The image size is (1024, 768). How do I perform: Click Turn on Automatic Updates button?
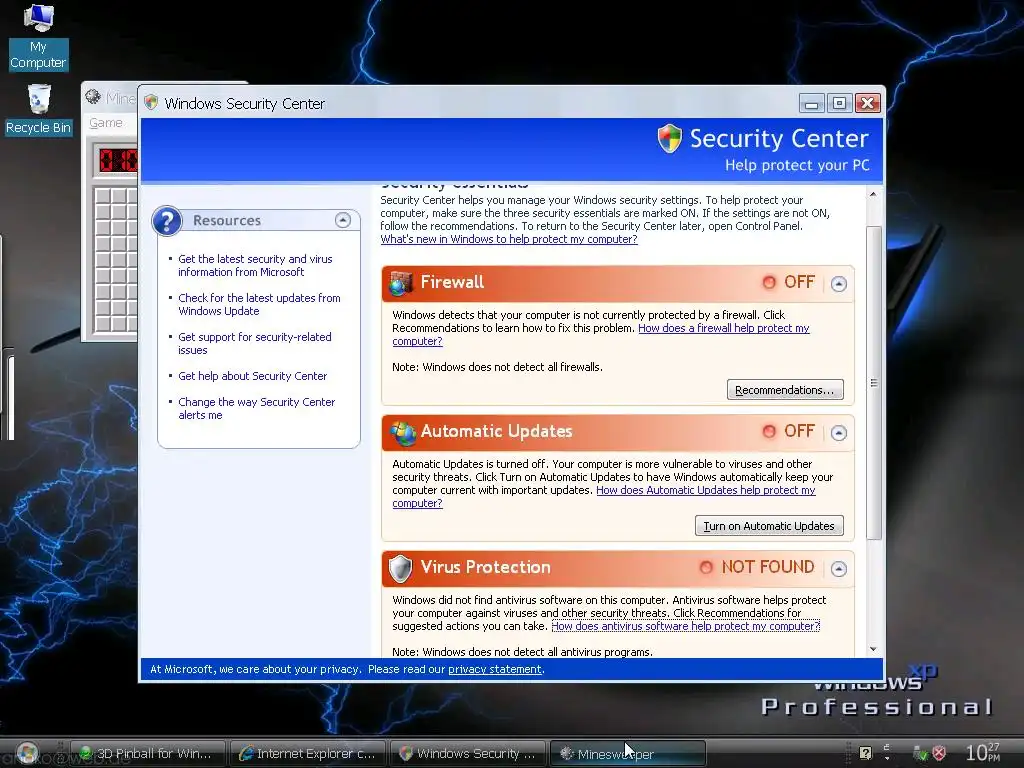point(769,526)
